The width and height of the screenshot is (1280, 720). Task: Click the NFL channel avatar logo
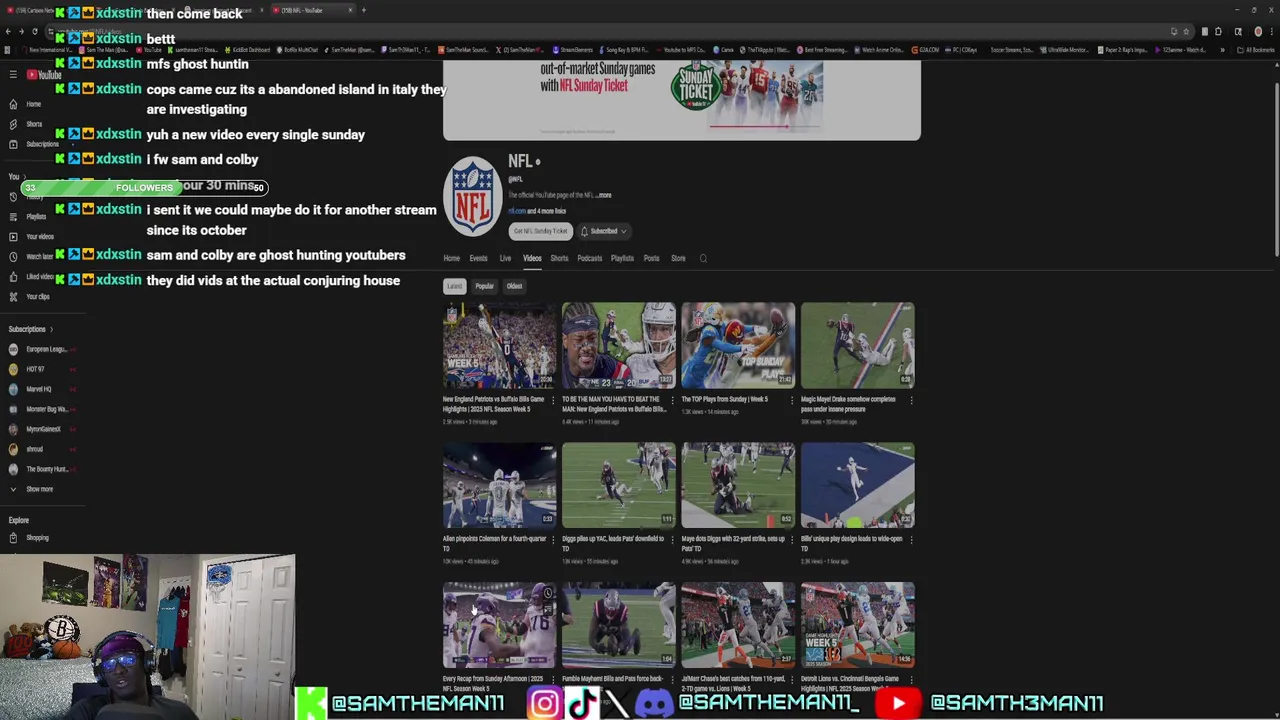473,196
